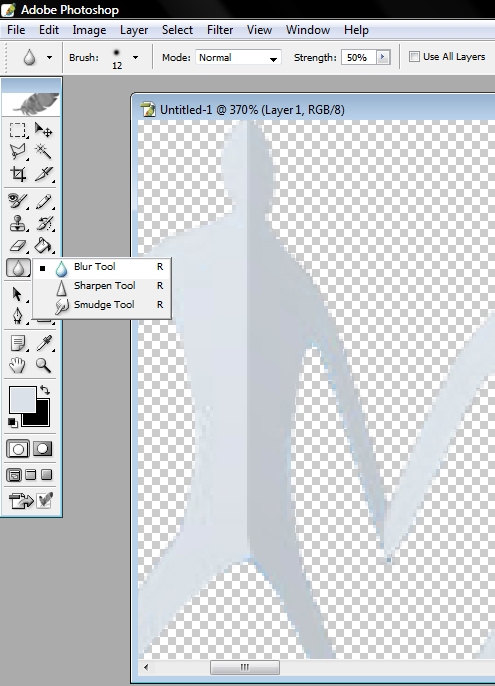The height and width of the screenshot is (686, 495).
Task: Select the Eraser tool
Action: coord(18,245)
